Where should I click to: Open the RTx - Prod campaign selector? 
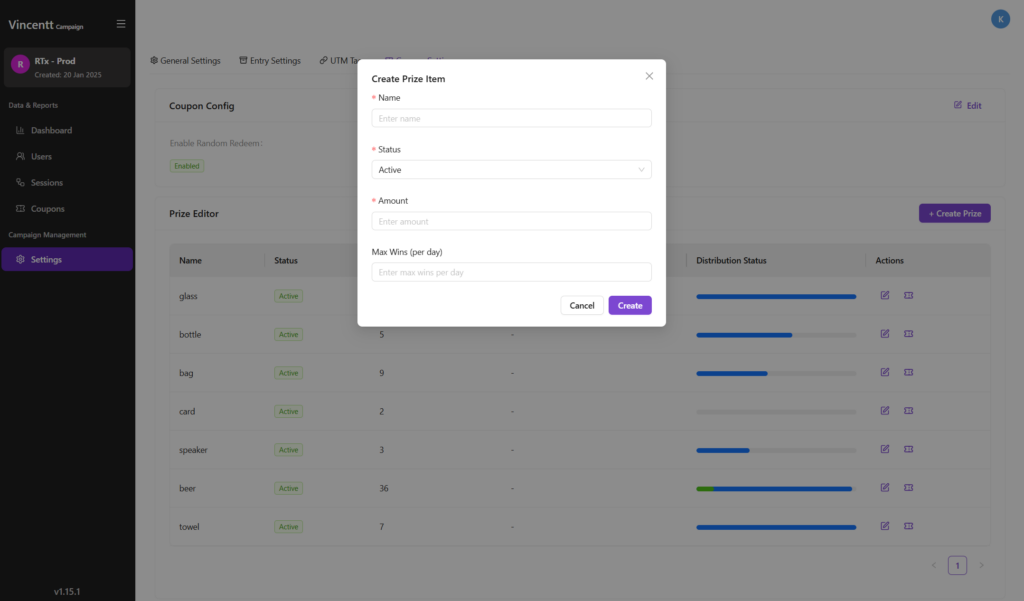click(67, 67)
